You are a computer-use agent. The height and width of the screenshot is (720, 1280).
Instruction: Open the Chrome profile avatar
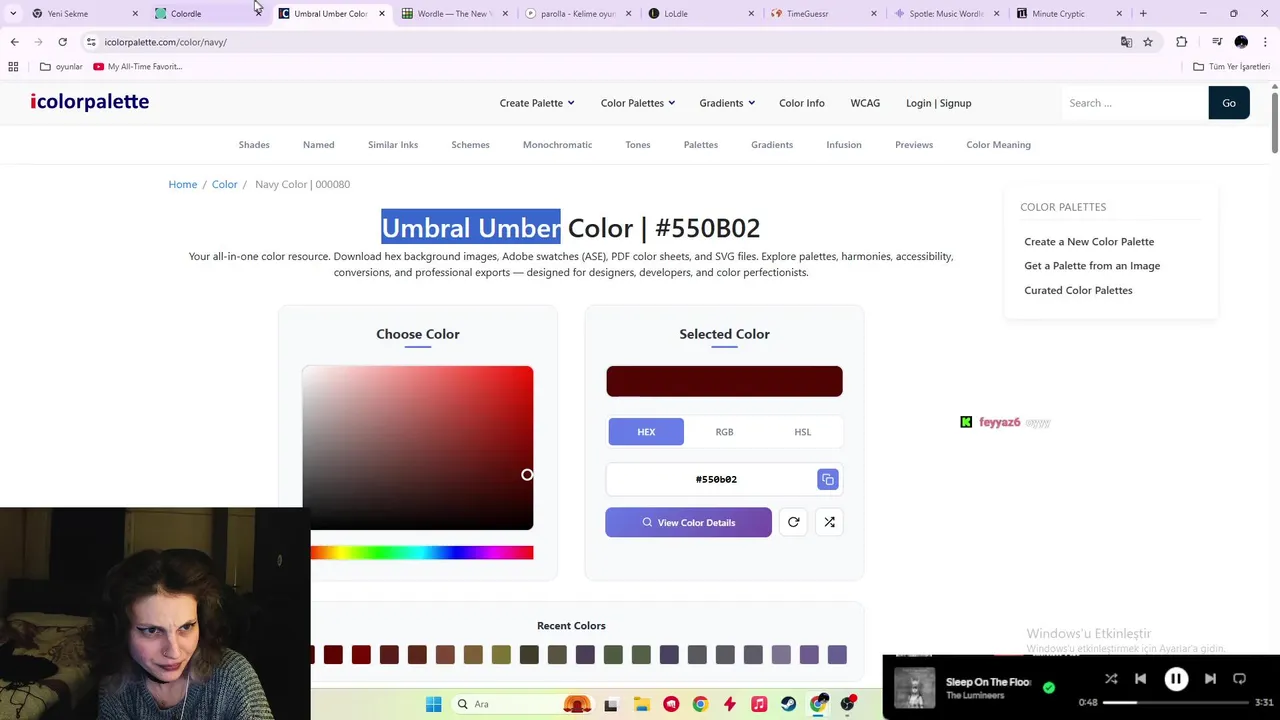coord(1241,42)
